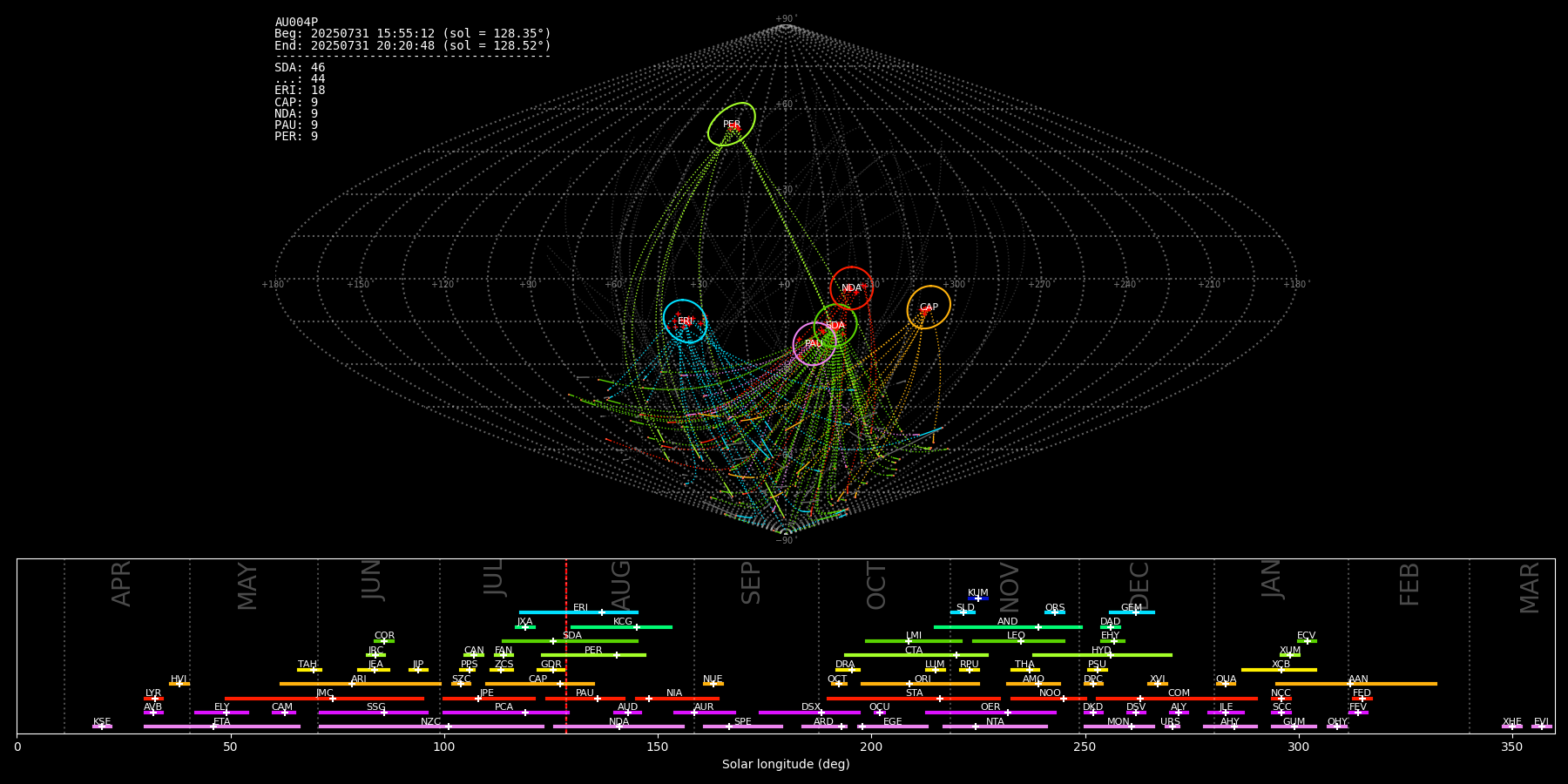Click the XCB yellow shower bar

coord(1279,670)
